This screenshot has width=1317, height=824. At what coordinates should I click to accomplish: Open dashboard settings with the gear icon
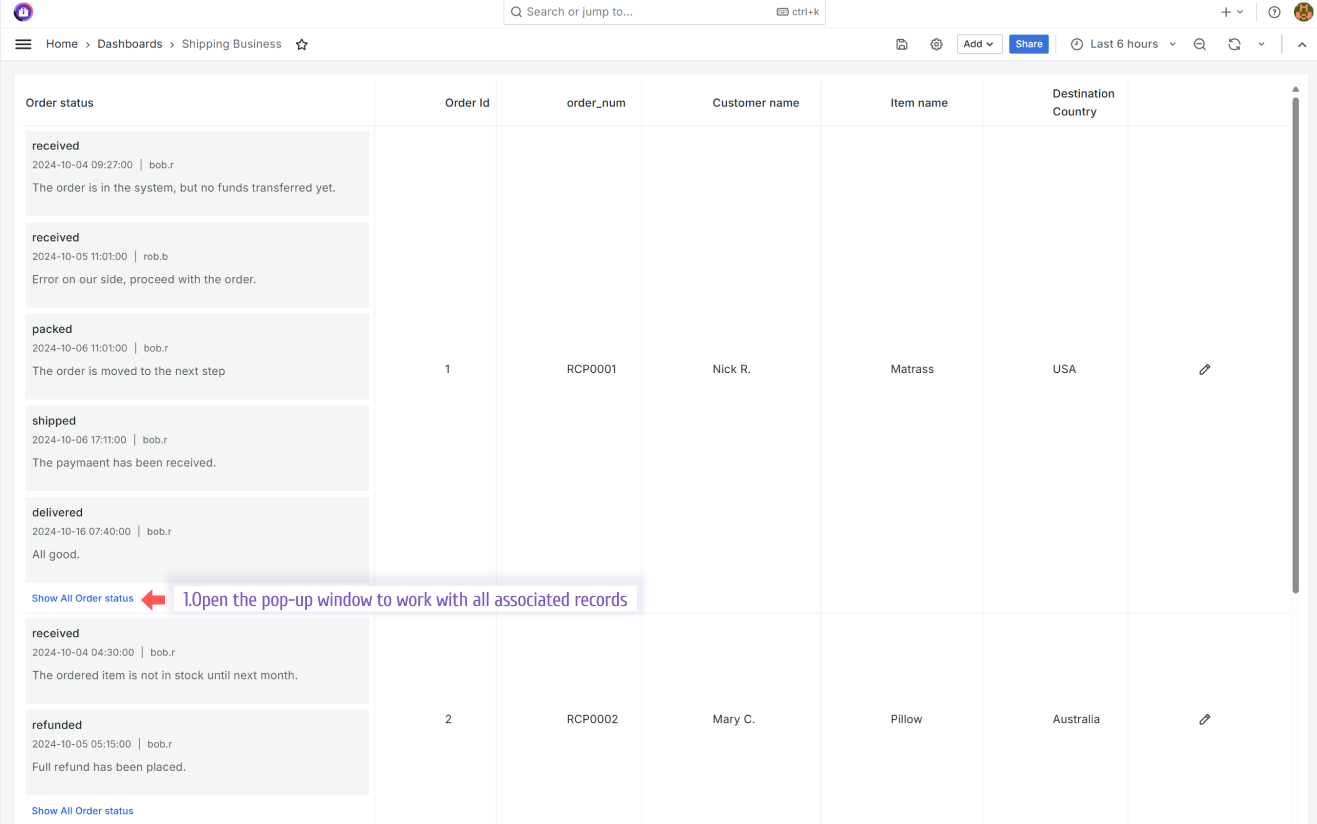(x=936, y=44)
